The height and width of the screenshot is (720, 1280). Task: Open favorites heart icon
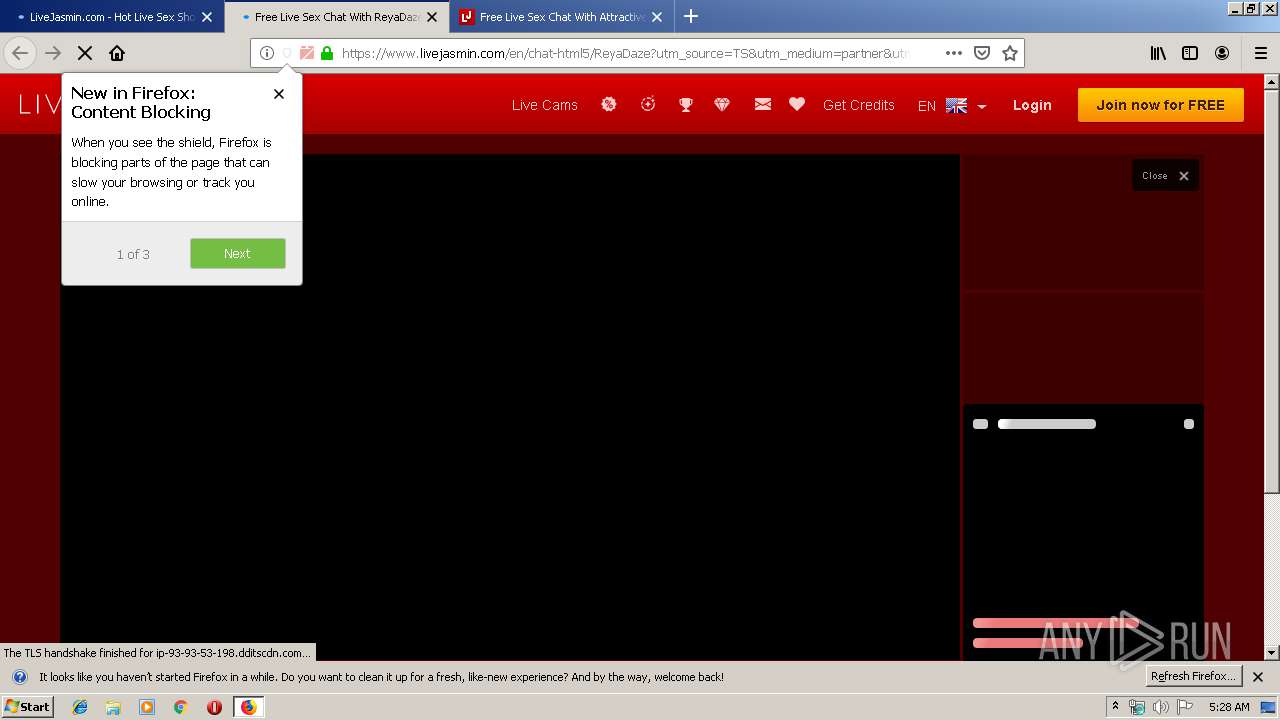[x=797, y=104]
